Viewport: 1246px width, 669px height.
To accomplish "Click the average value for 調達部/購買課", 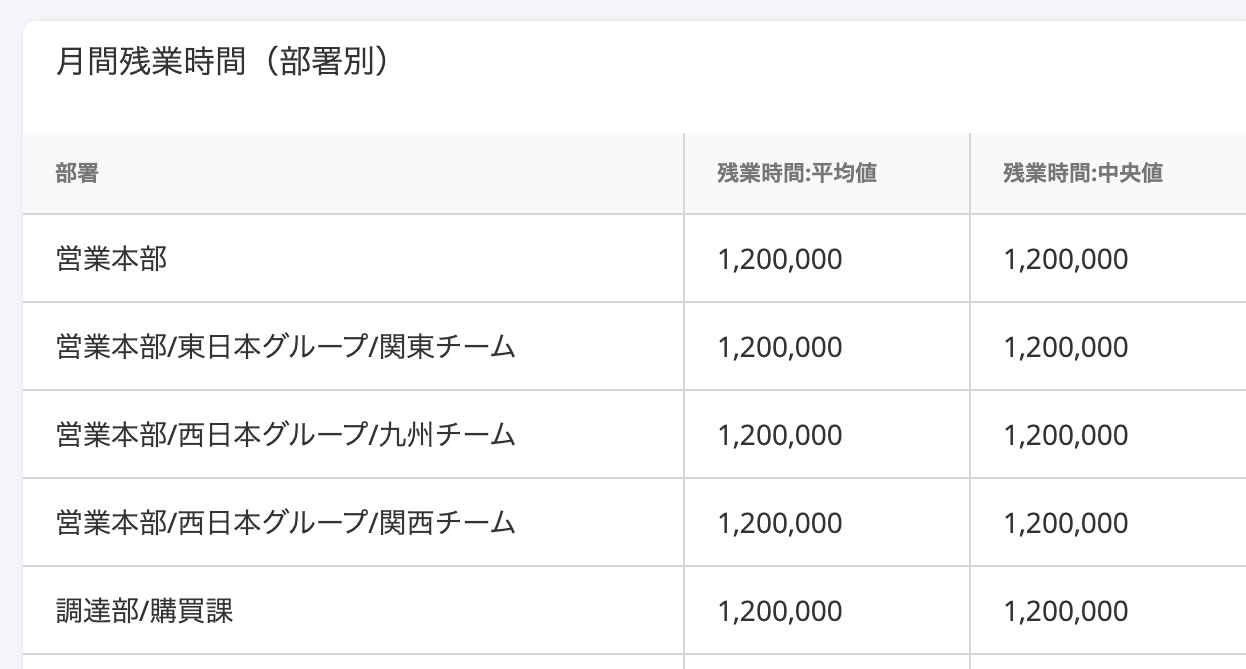I will 780,612.
